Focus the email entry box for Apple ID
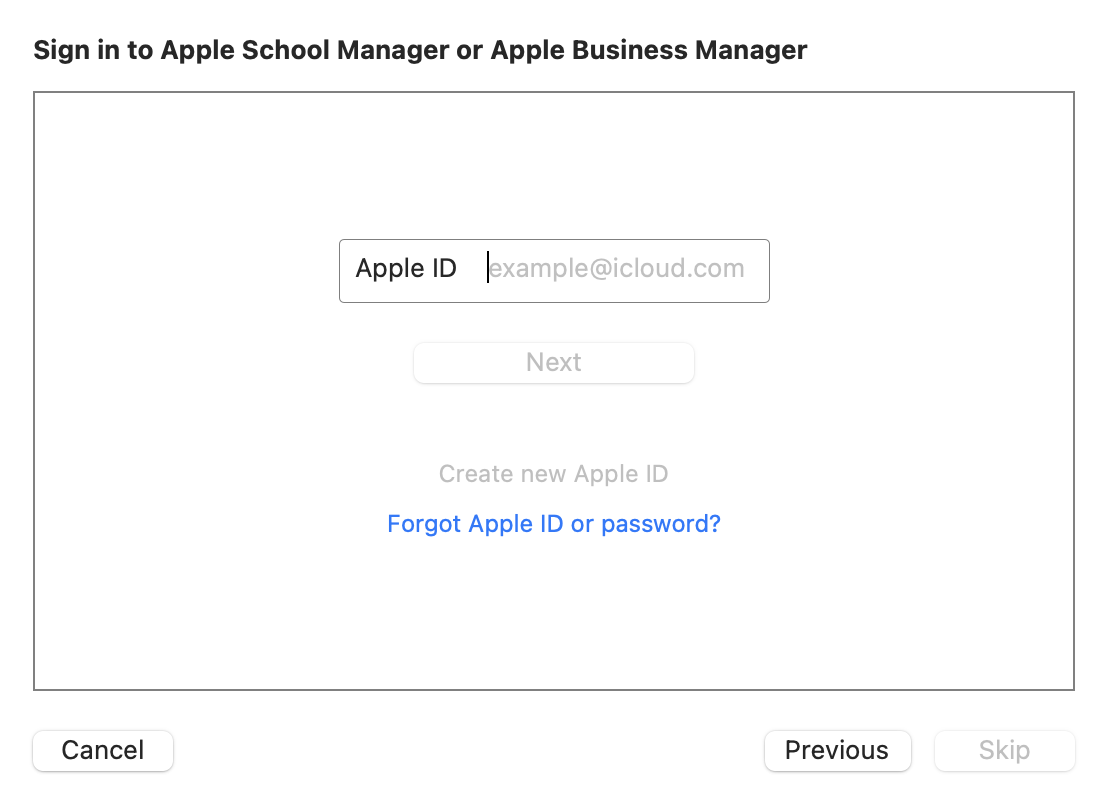Image resolution: width=1108 pixels, height=797 pixels. (615, 269)
